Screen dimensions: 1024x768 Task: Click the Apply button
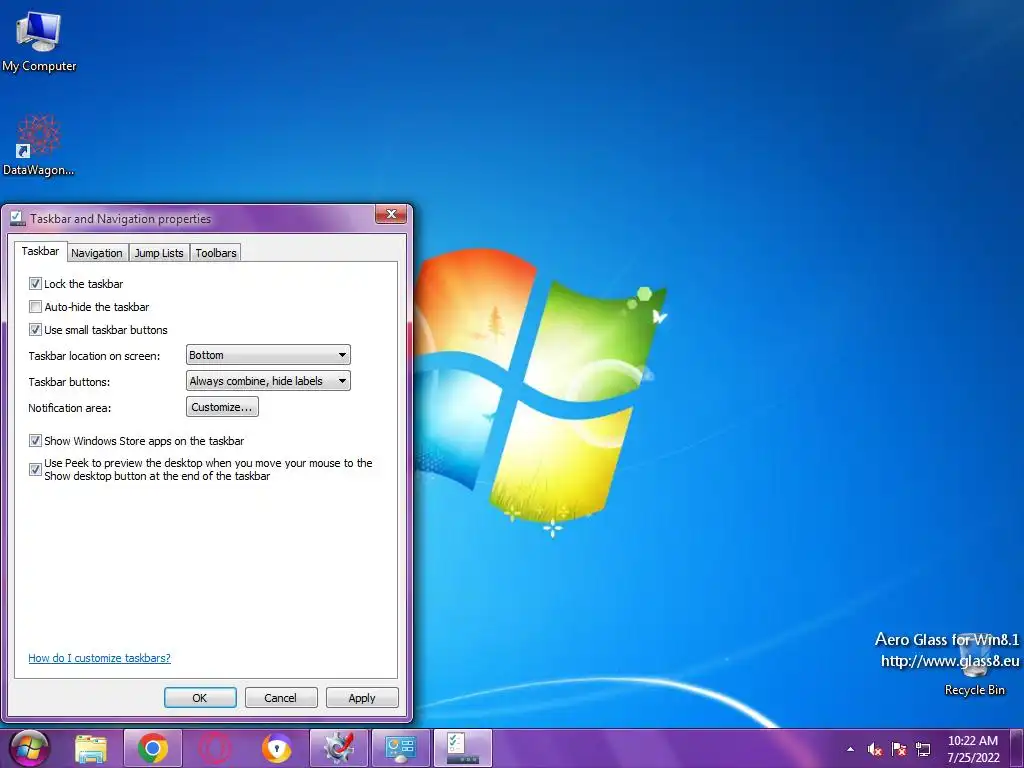tap(362, 697)
